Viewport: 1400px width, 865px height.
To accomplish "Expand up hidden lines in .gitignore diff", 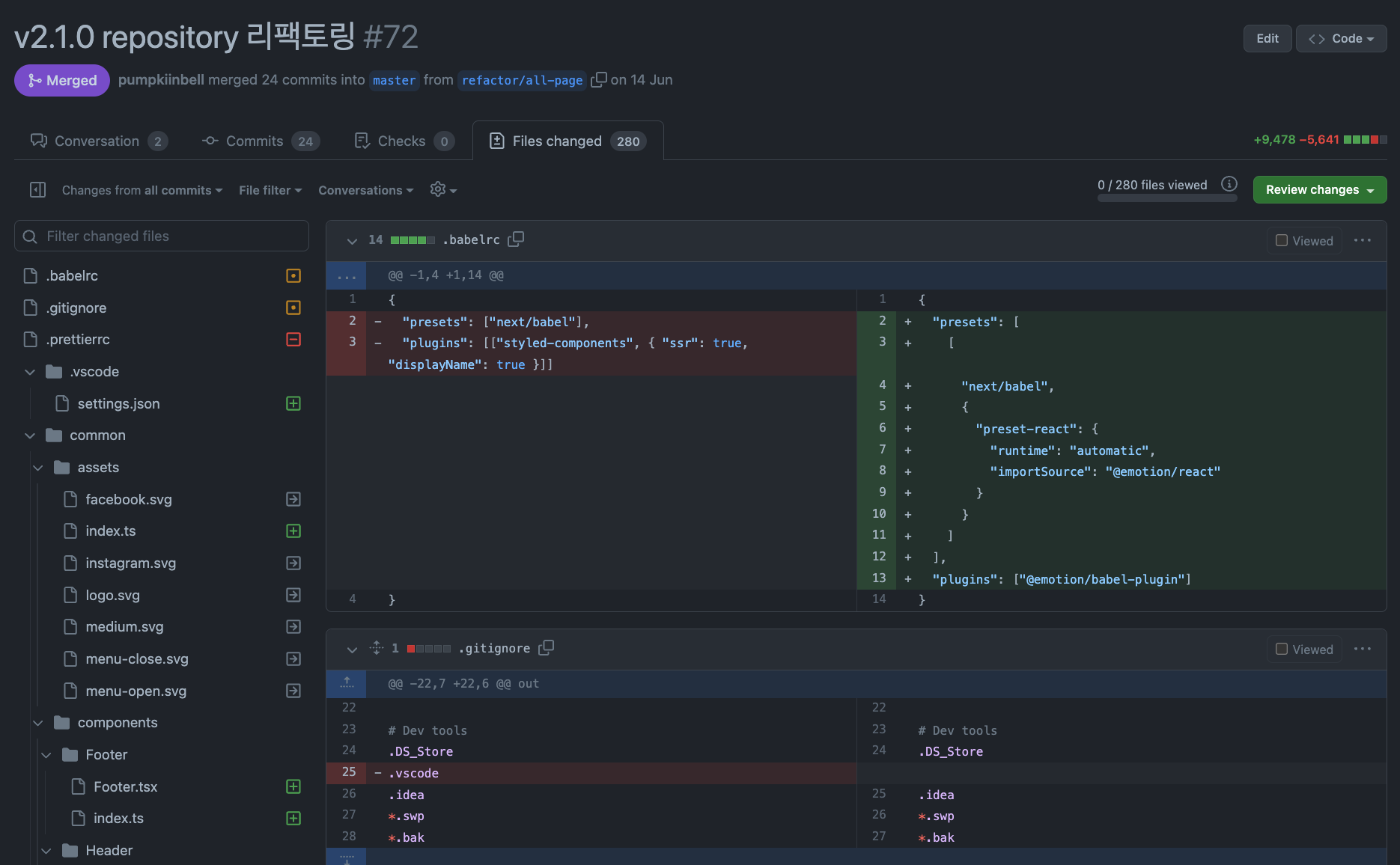I will click(x=347, y=683).
